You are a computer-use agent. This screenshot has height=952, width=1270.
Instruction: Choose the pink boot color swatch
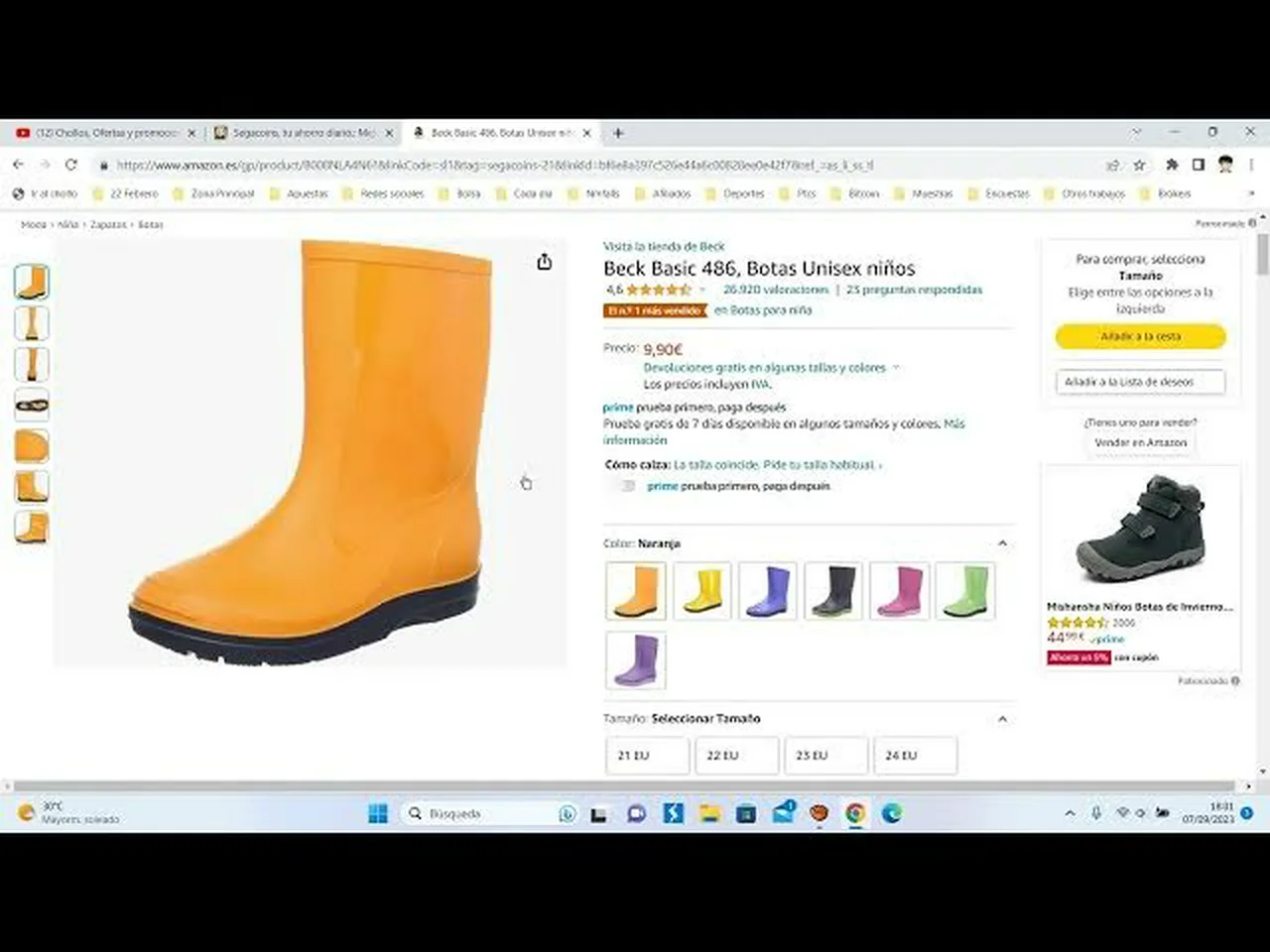pos(899,591)
